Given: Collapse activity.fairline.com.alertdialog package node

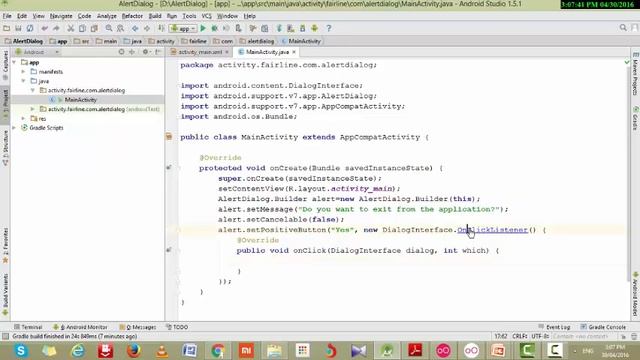Looking at the screenshot, I should pyautogui.click(x=33, y=90).
